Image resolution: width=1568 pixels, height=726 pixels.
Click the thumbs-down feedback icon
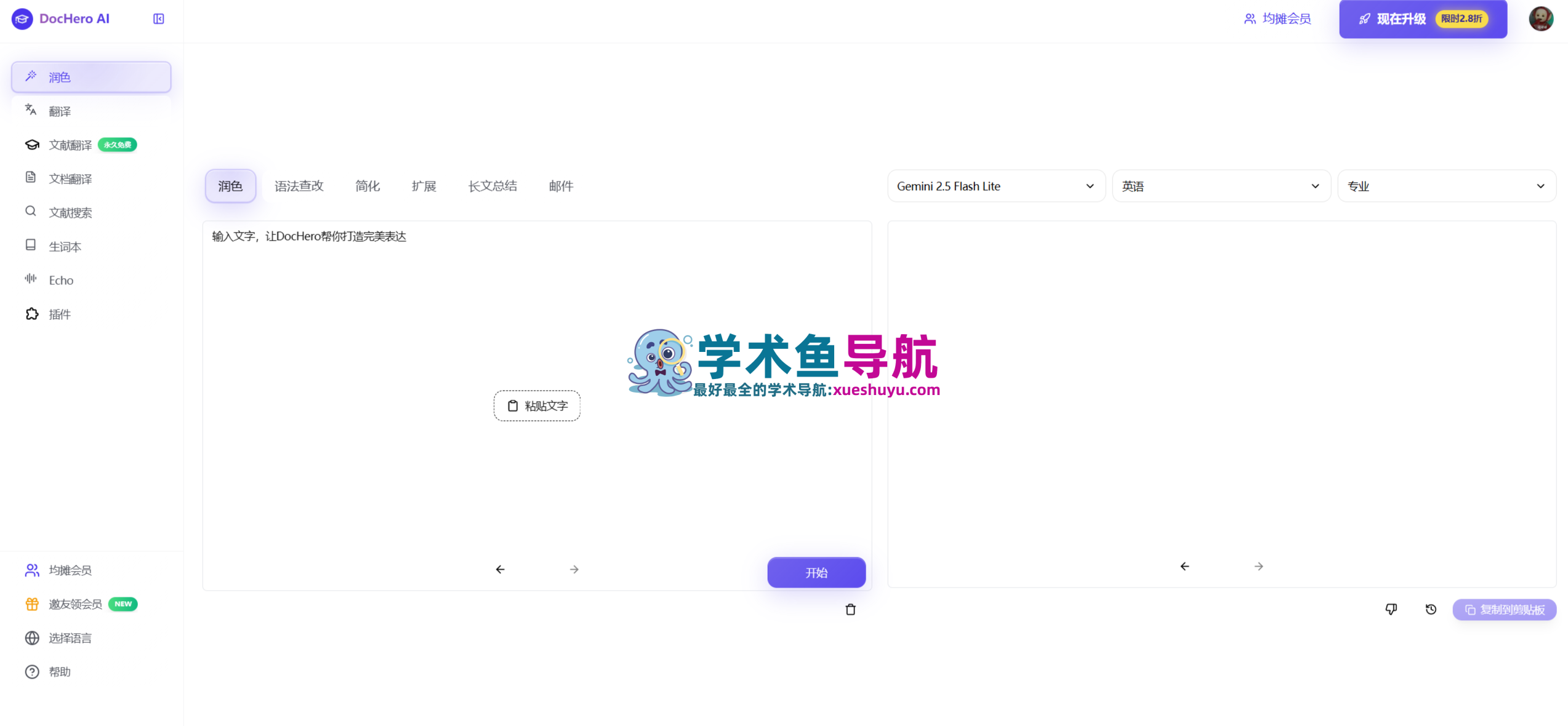(1391, 609)
